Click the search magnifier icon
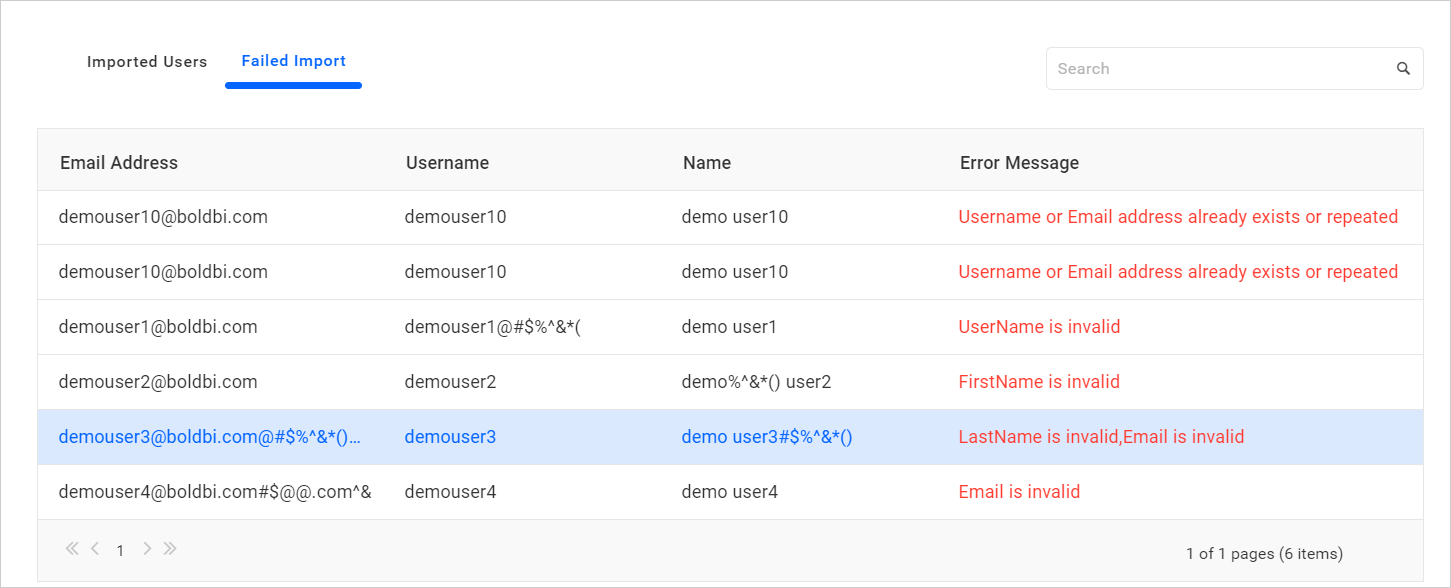The height and width of the screenshot is (588, 1451). point(1403,69)
